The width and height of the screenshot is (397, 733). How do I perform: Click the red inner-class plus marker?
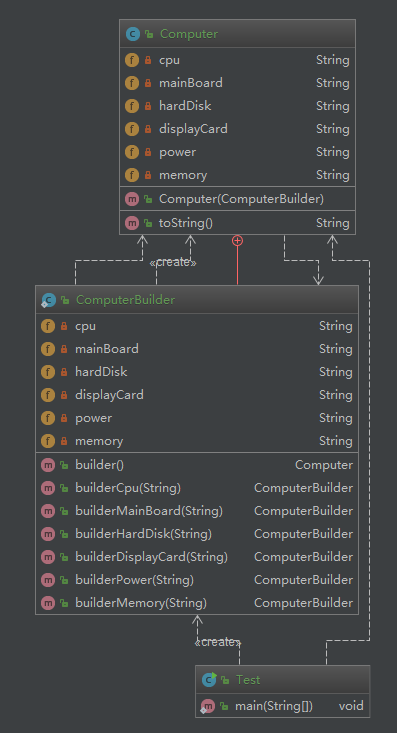[238, 241]
